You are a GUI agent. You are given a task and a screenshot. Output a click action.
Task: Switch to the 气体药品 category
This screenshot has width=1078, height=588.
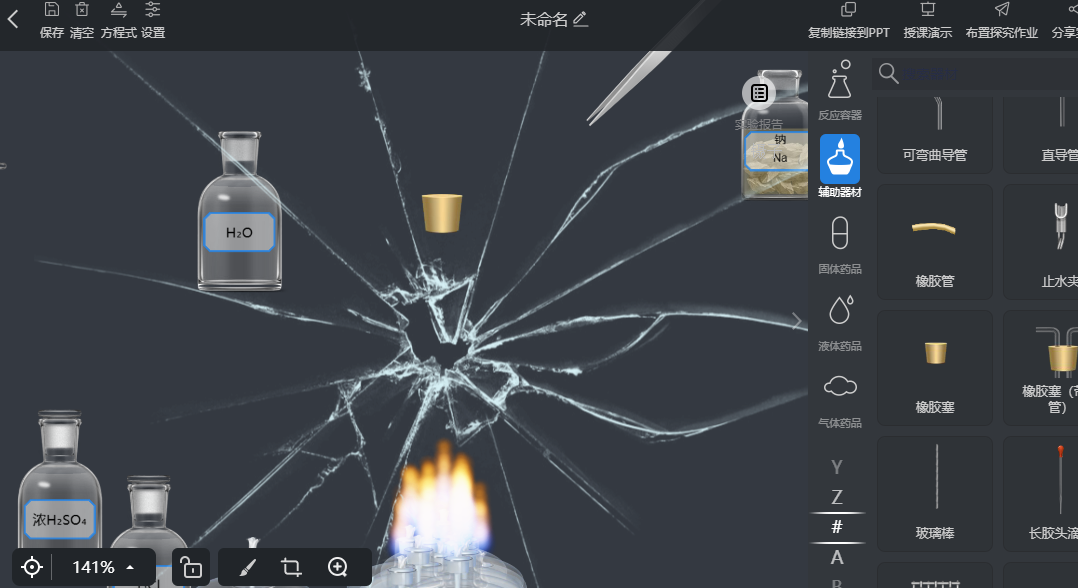click(839, 400)
